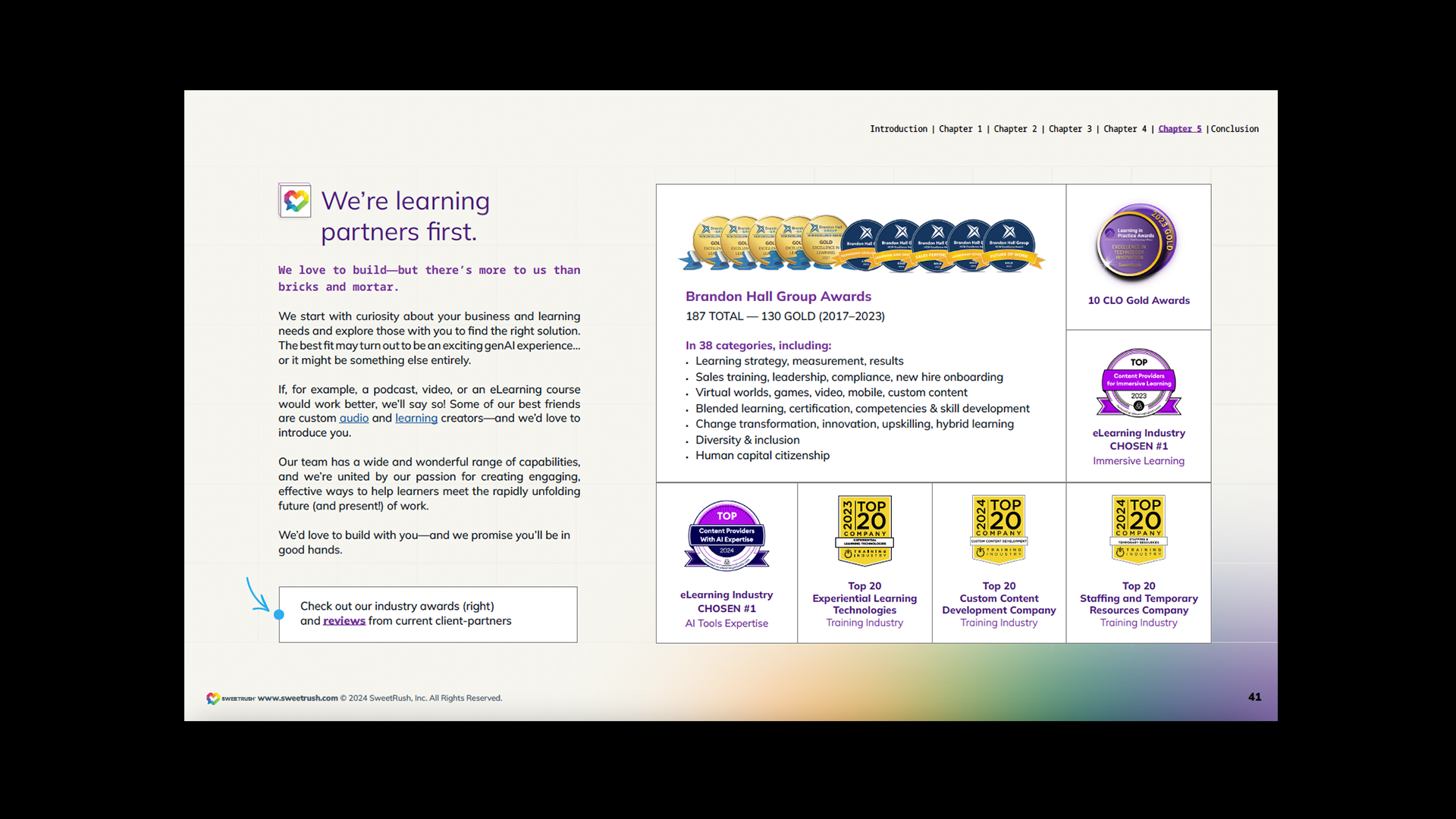
Task: Jump to Chapter 1 in navigation
Action: pos(960,129)
